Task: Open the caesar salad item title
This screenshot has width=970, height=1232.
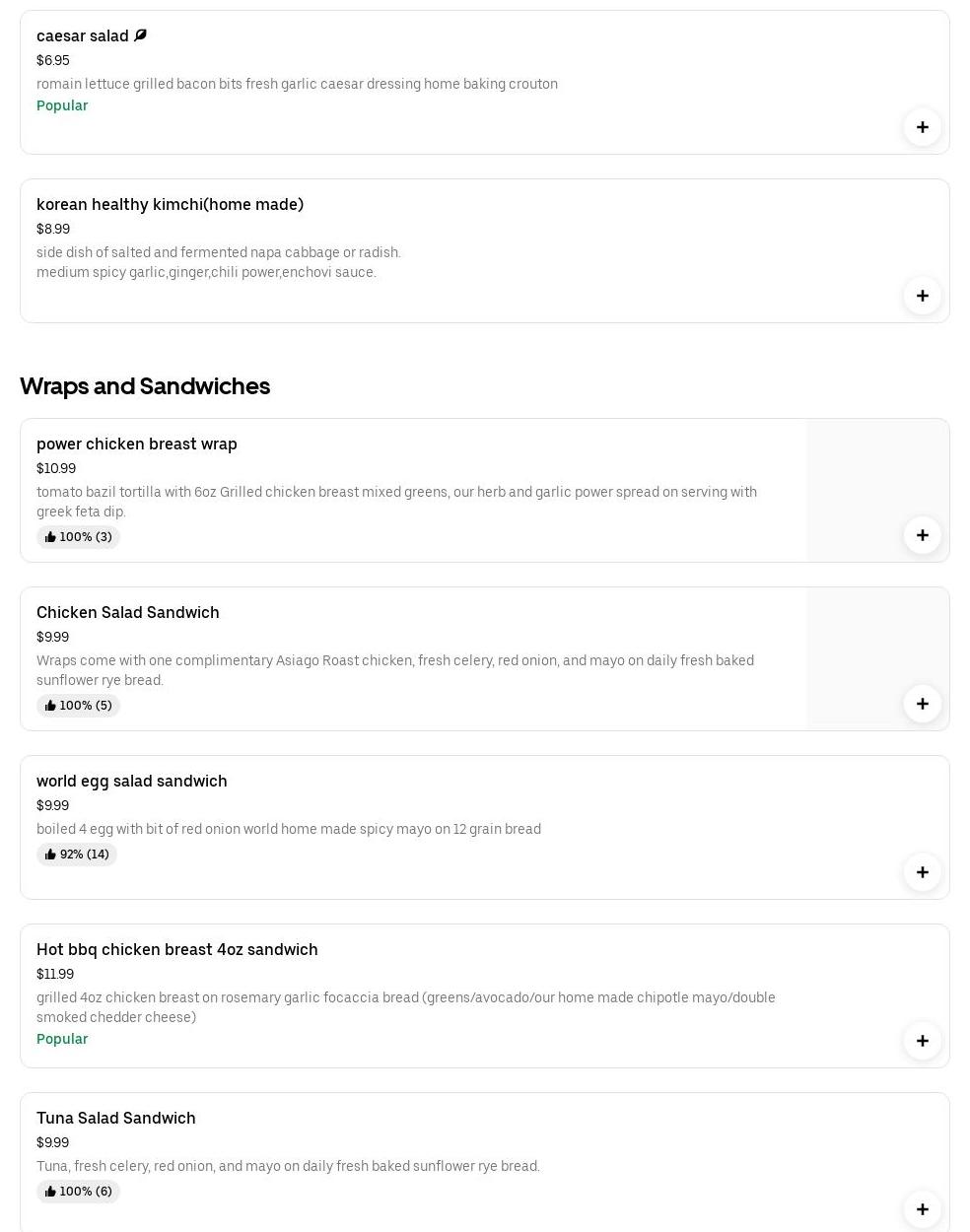Action: pyautogui.click(x=83, y=35)
